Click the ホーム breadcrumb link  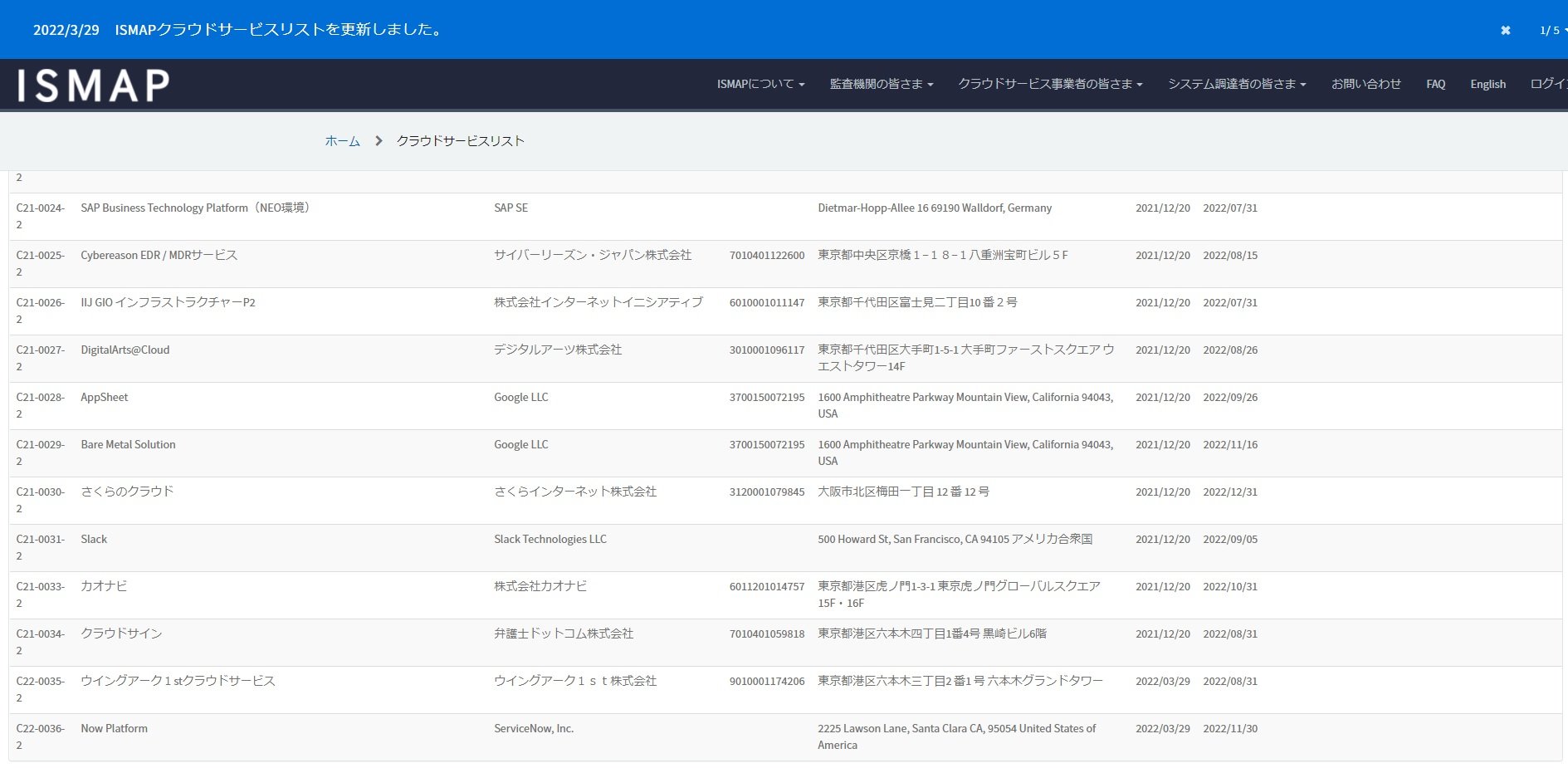point(342,141)
